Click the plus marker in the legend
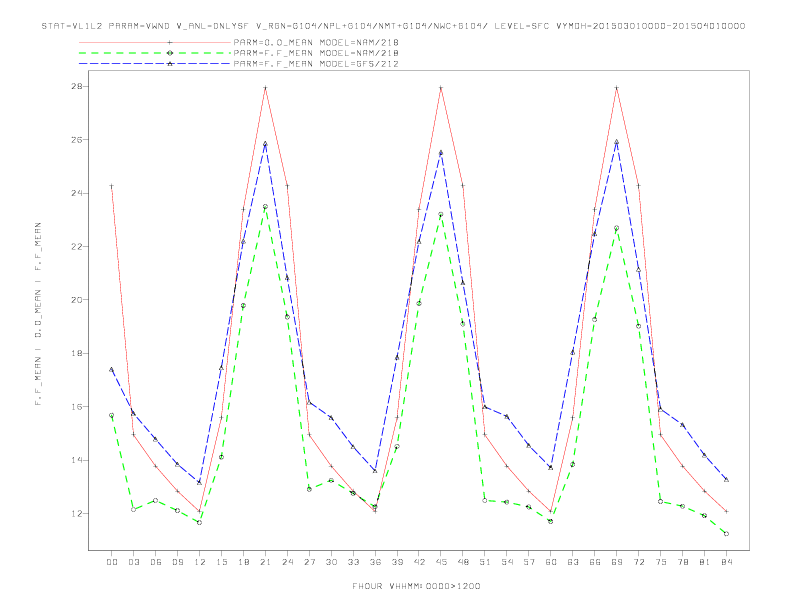Screen dimensions: 792x612 (170, 42)
